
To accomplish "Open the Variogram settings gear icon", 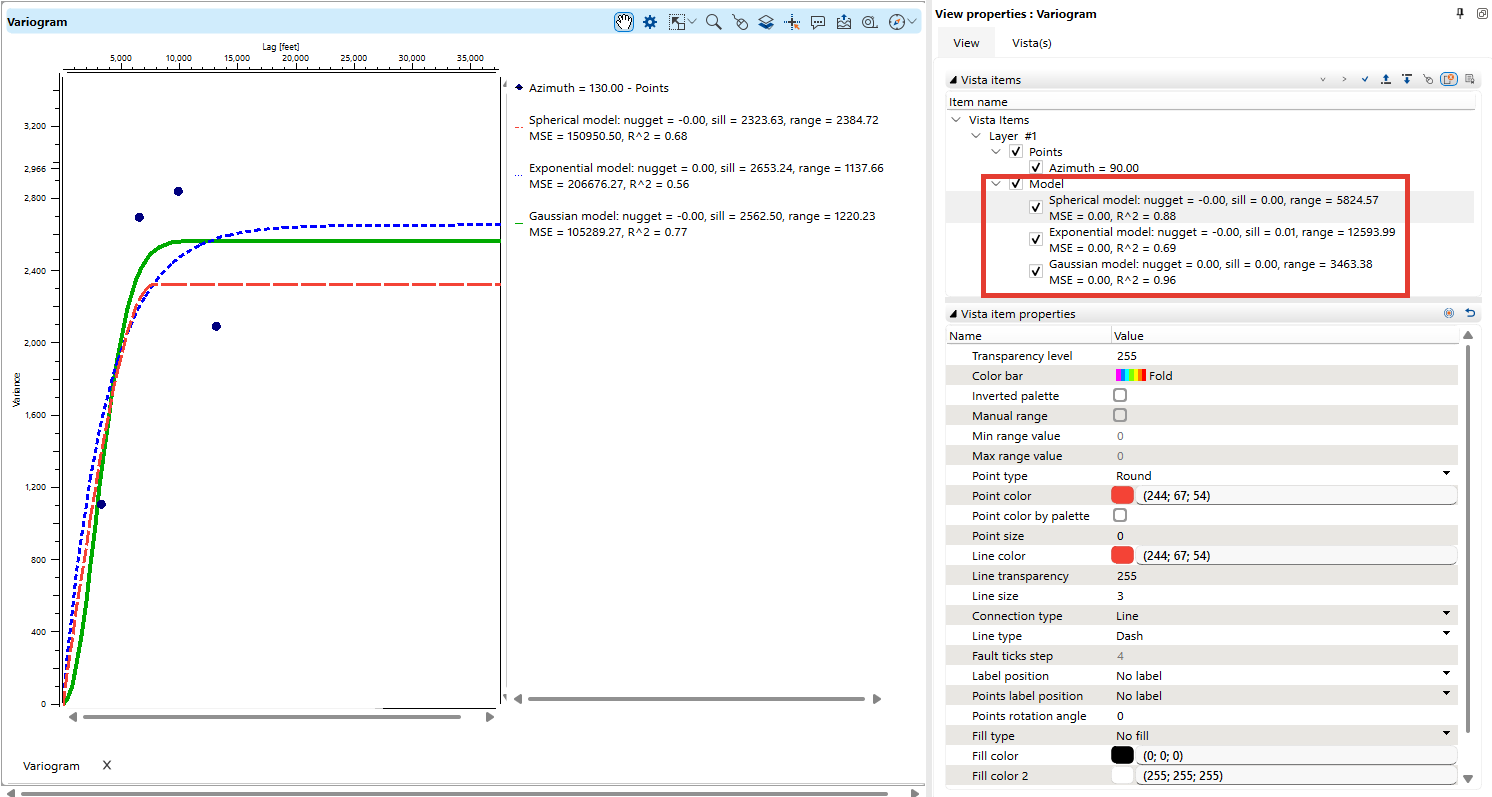I will tap(650, 21).
